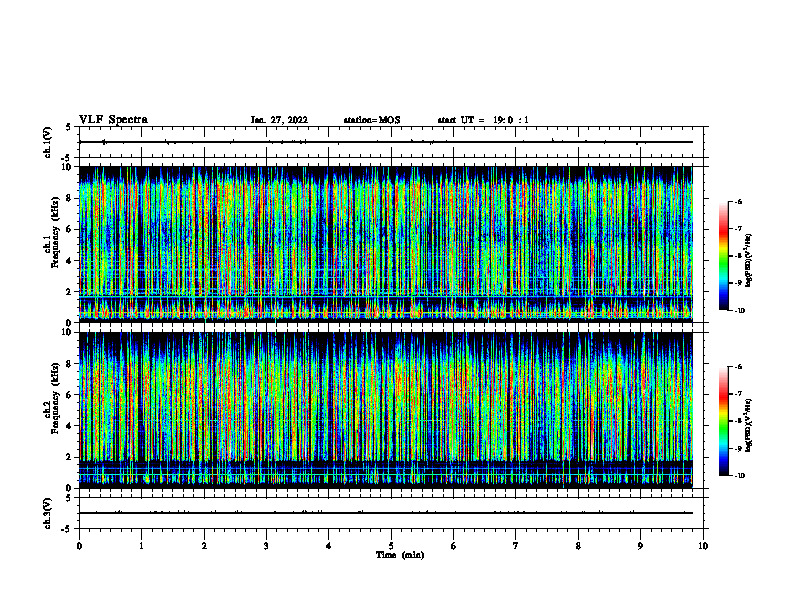Click the ch.3 voltage waveform trace
The image size is (792, 612).
(x=385, y=513)
